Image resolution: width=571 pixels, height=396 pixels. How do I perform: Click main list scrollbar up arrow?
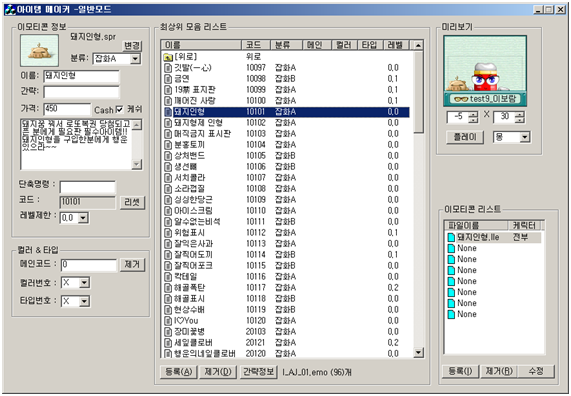pyautogui.click(x=418, y=46)
